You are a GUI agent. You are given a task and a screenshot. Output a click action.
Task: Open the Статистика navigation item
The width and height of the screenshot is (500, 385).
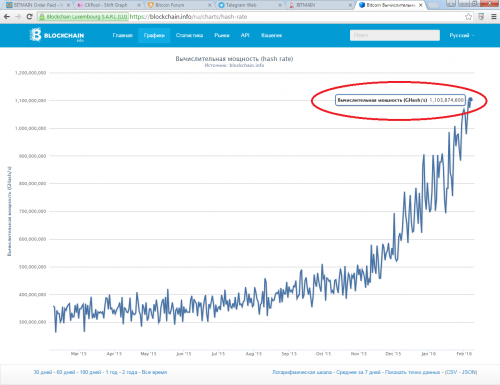189,35
